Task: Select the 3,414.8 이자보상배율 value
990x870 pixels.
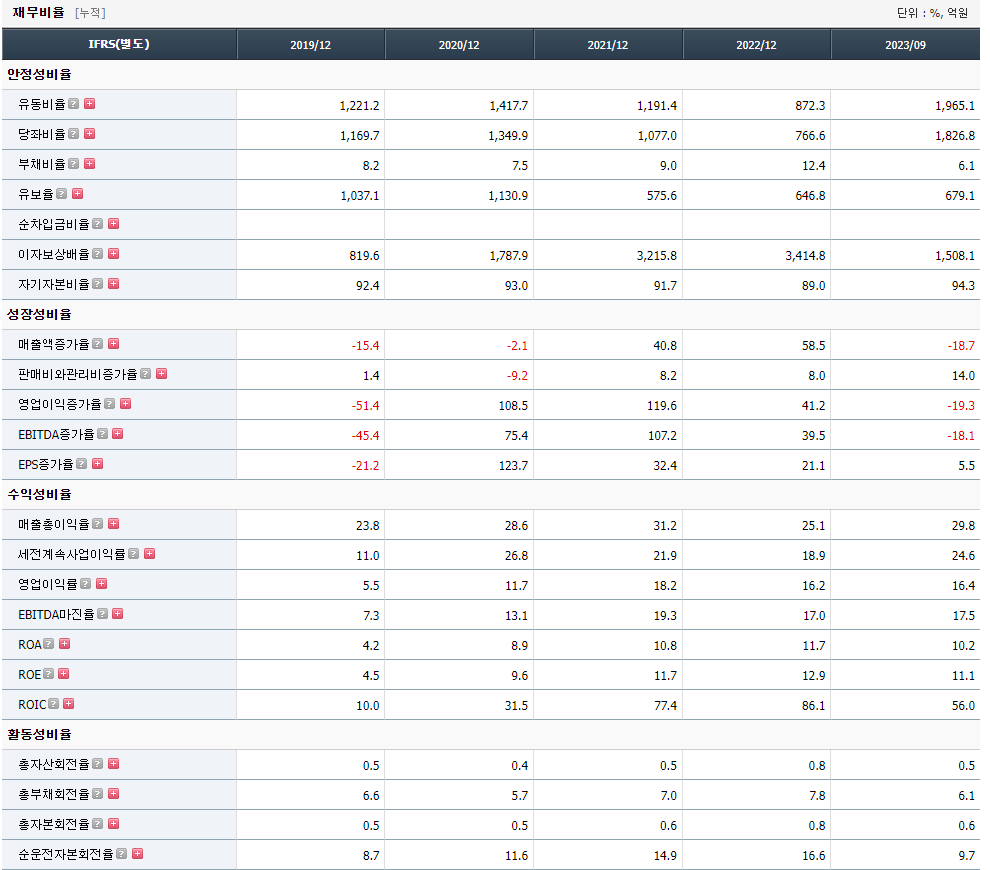Action: tap(805, 256)
